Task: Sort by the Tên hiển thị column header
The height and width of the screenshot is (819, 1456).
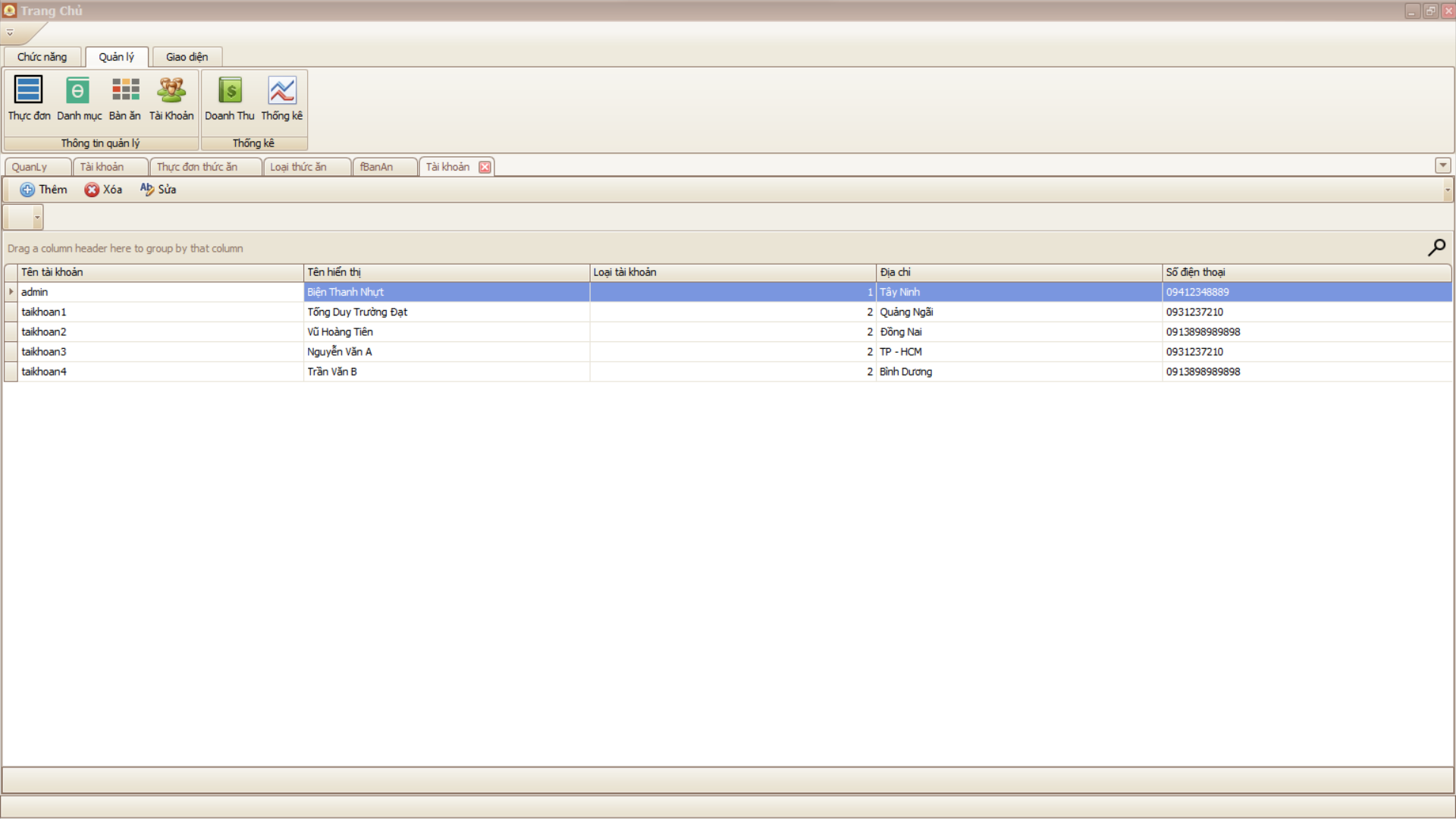Action: pyautogui.click(x=446, y=272)
